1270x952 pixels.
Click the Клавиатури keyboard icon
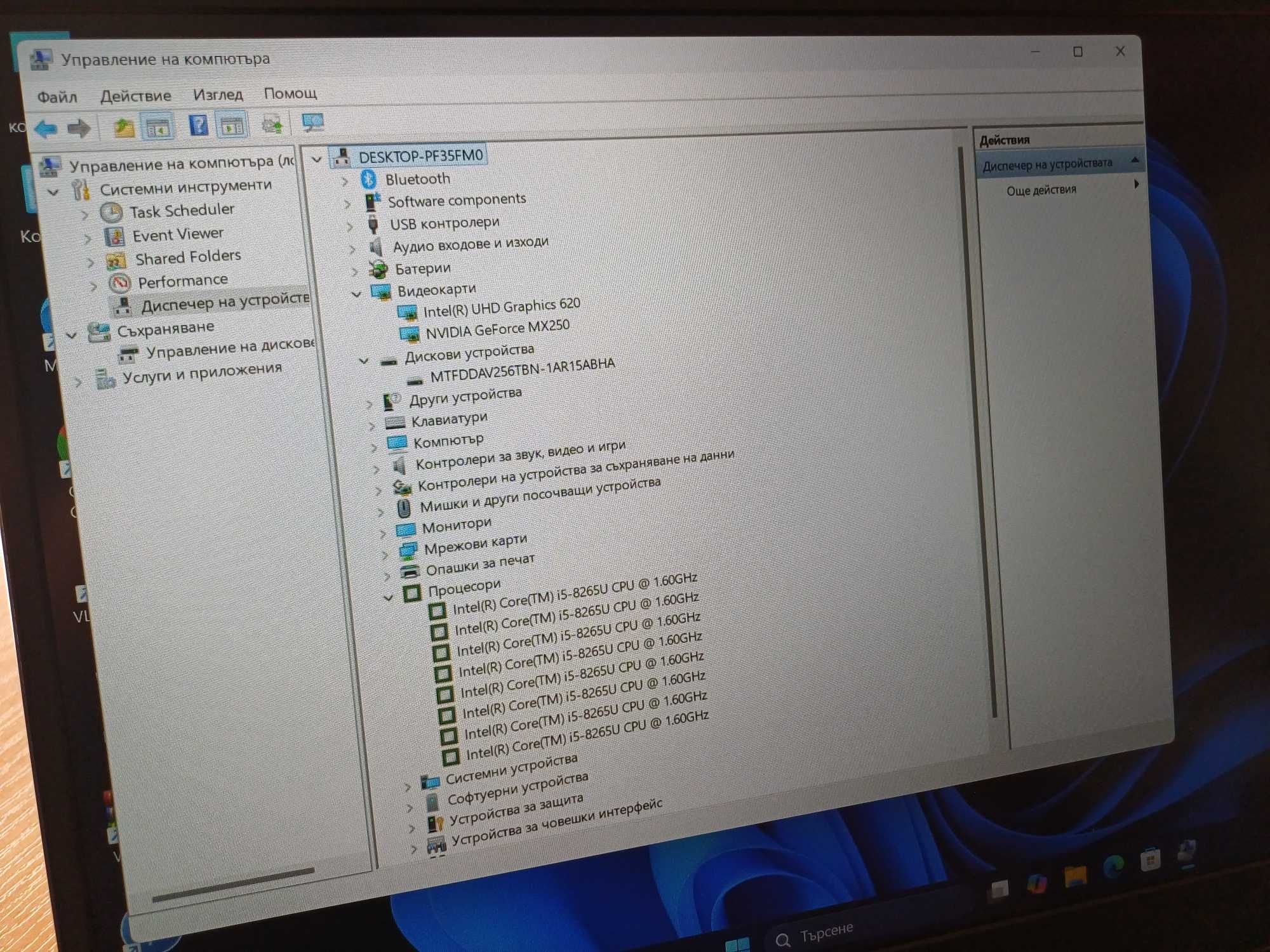[395, 421]
